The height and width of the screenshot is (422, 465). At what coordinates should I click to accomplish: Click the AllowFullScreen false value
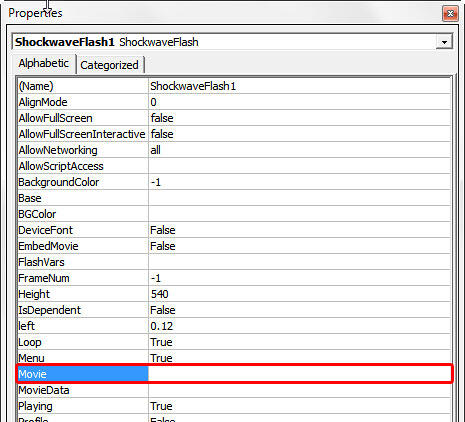[299, 118]
